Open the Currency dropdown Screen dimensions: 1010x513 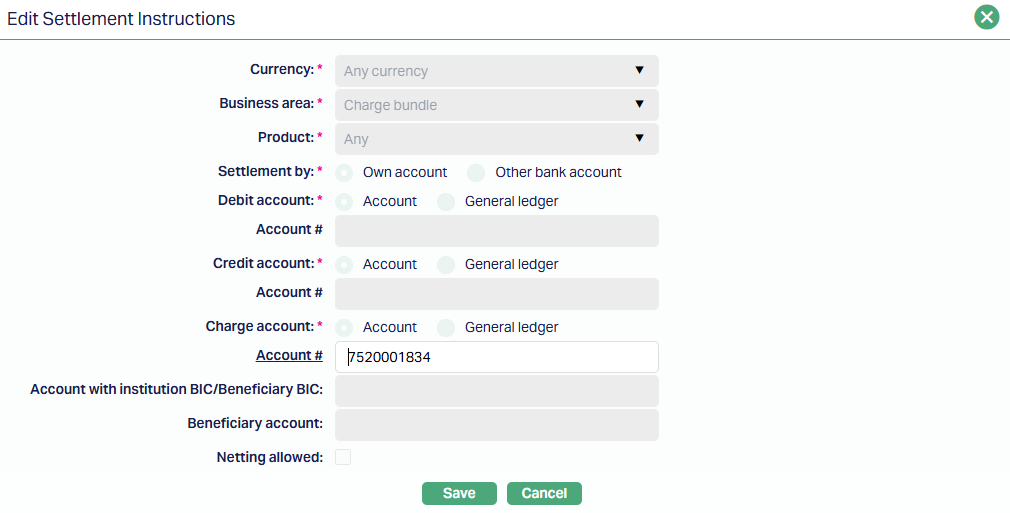496,71
